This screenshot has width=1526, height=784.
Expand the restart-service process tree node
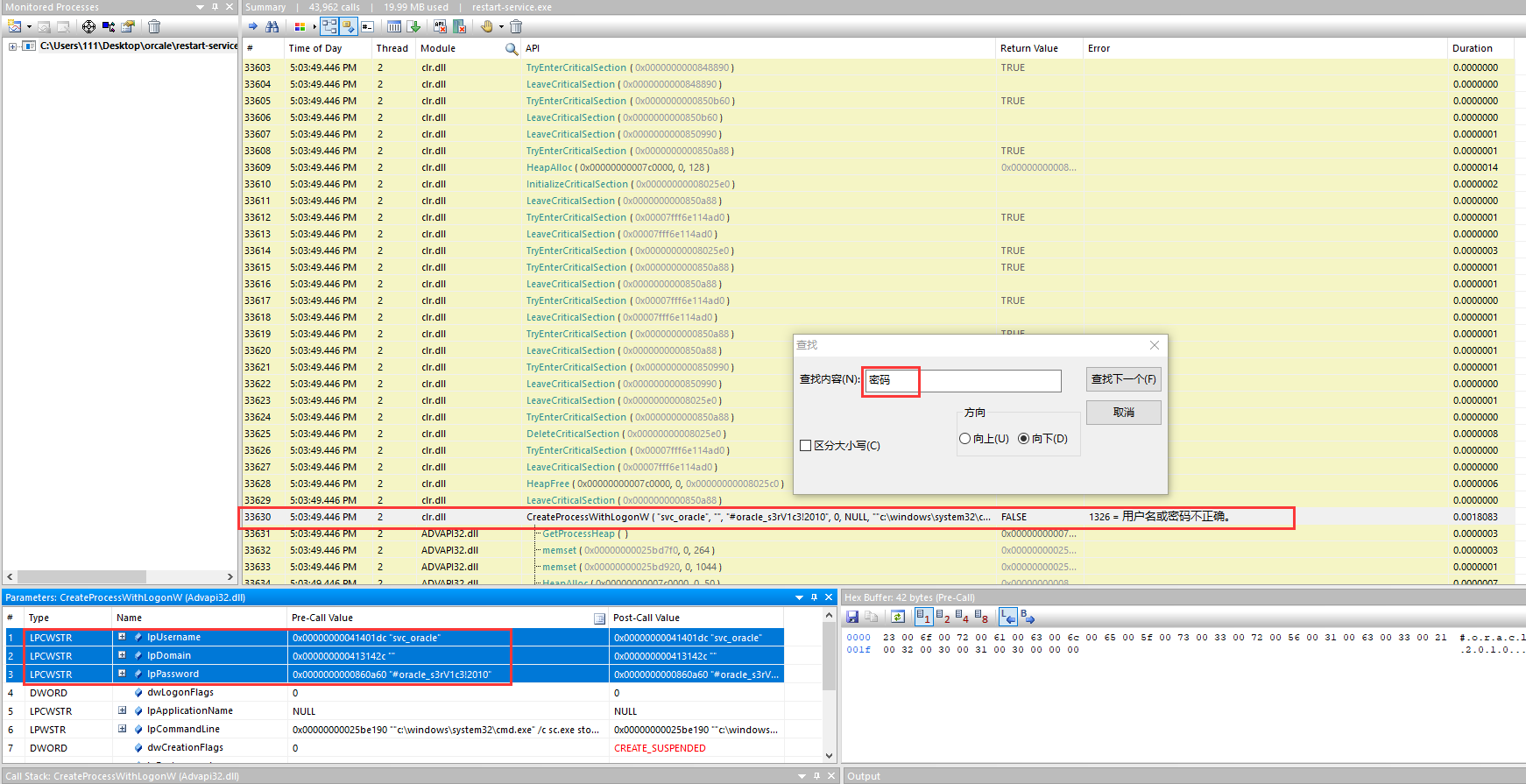point(12,46)
